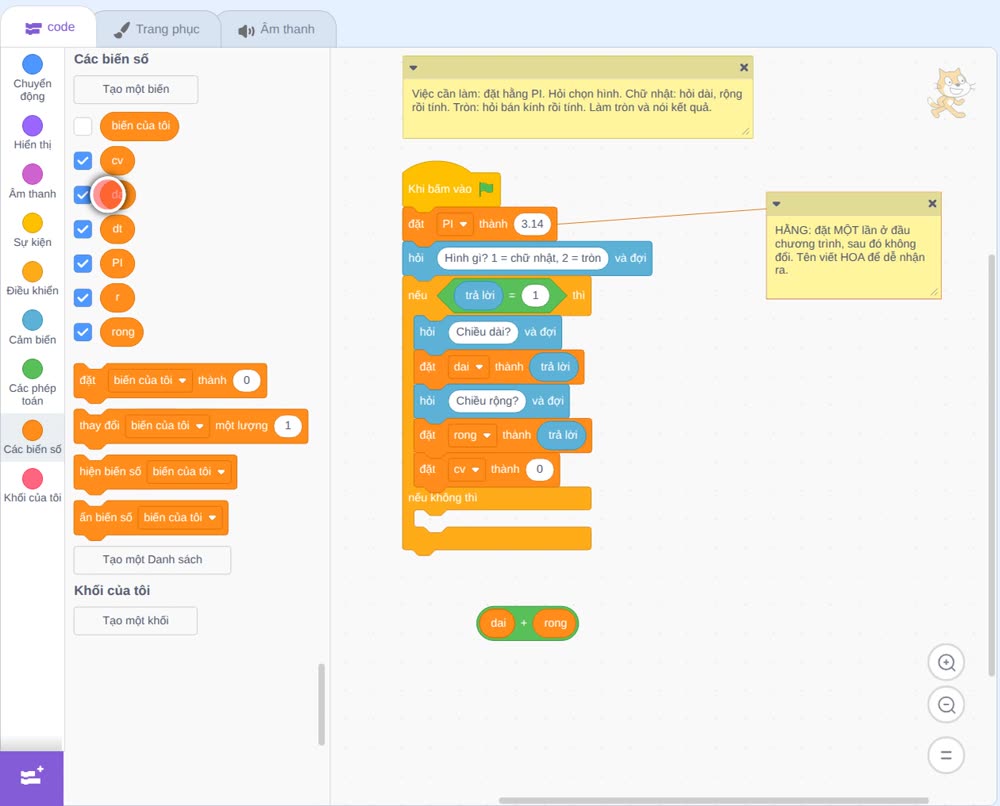Click the 'Tạo một khối' button
Viewport: 1000px width, 806px height.
[x=136, y=621]
